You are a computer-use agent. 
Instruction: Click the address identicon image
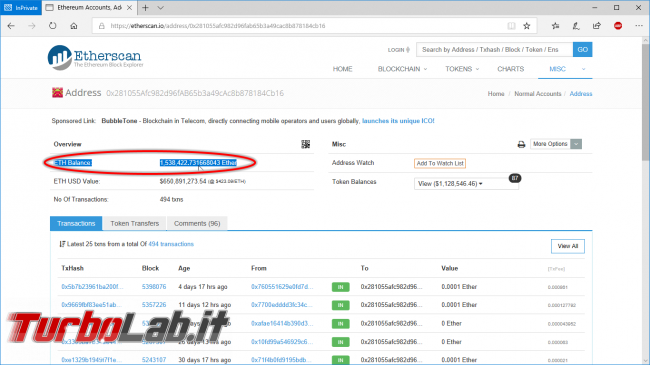tap(57, 92)
